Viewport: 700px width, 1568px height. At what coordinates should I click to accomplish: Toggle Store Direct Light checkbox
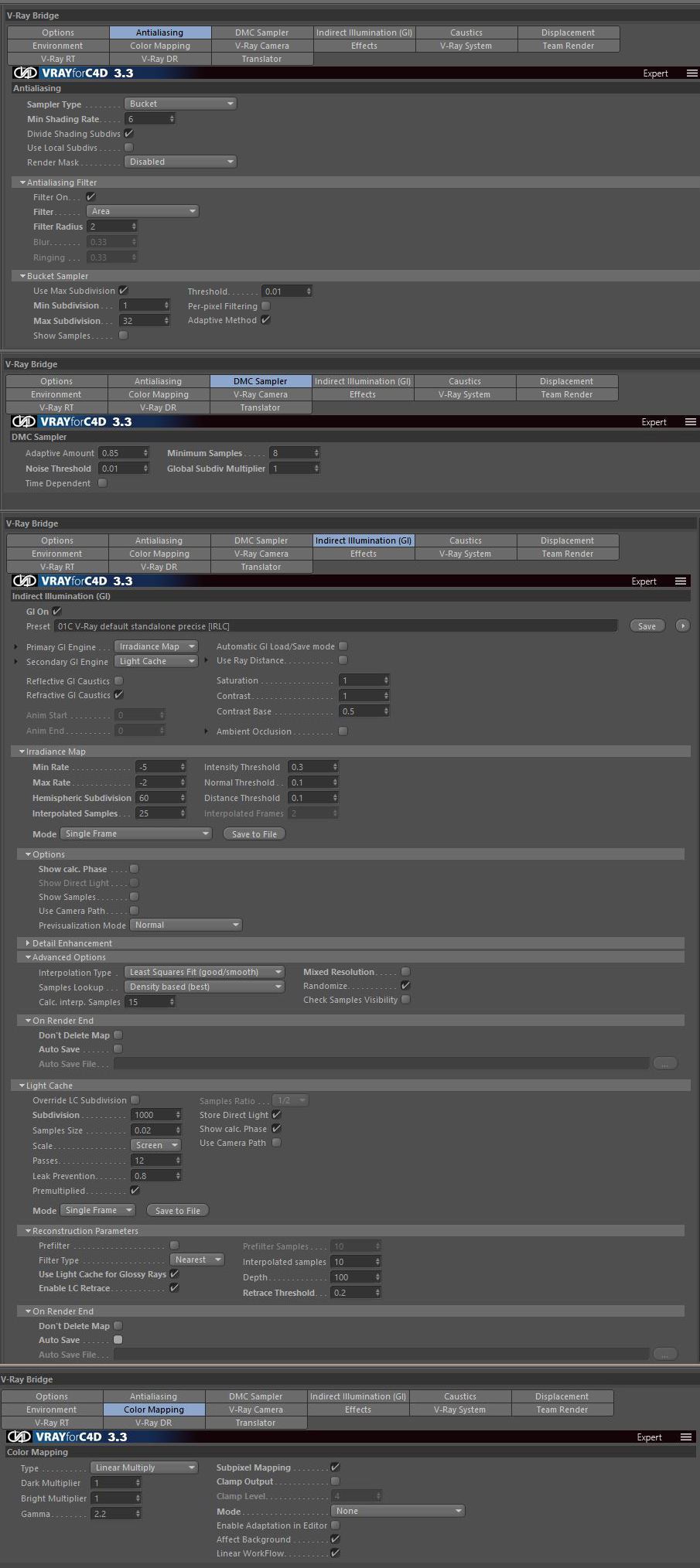point(276,1115)
